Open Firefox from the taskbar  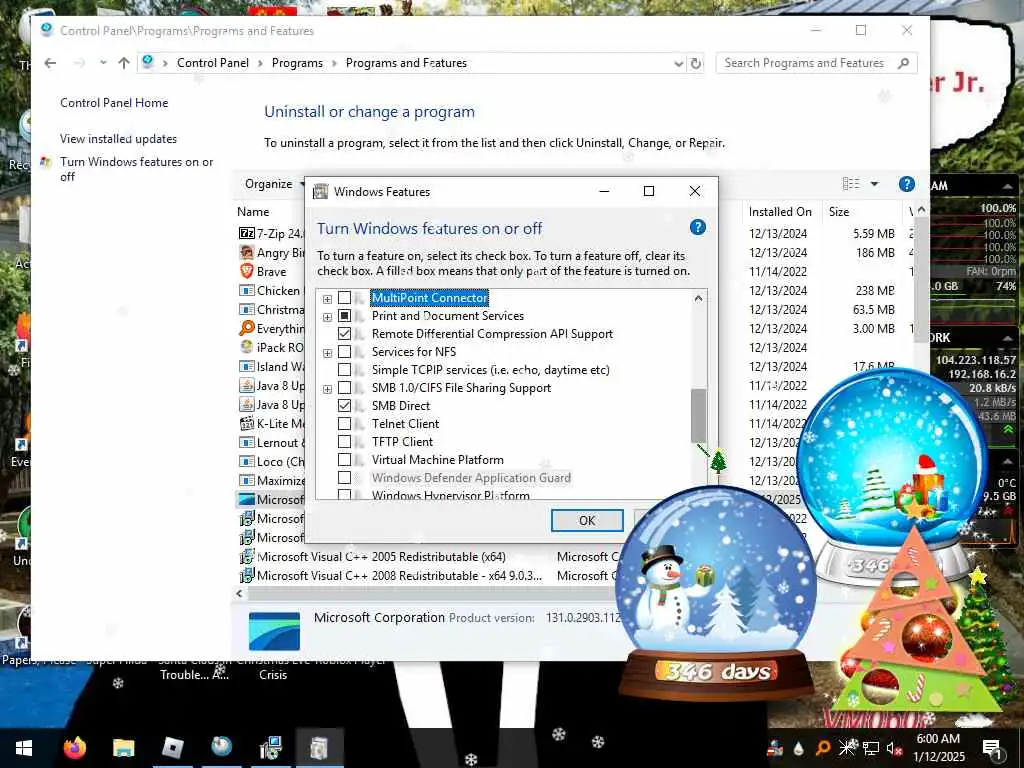pos(74,748)
